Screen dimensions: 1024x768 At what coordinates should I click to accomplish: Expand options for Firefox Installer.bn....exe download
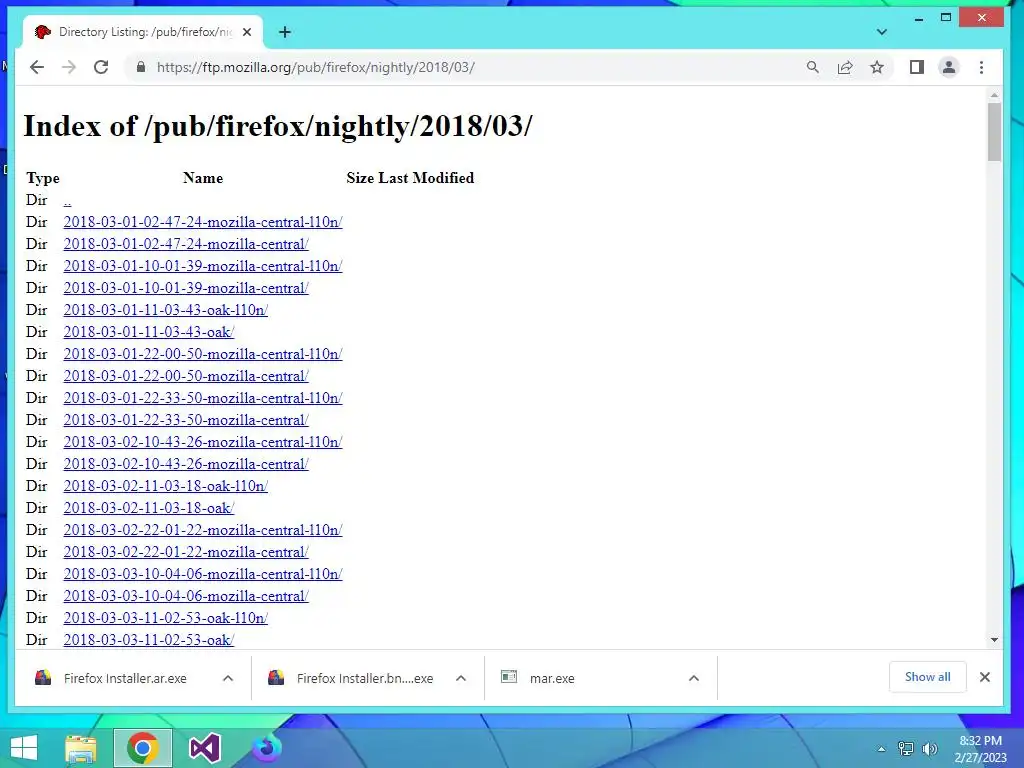pyautogui.click(x=461, y=679)
